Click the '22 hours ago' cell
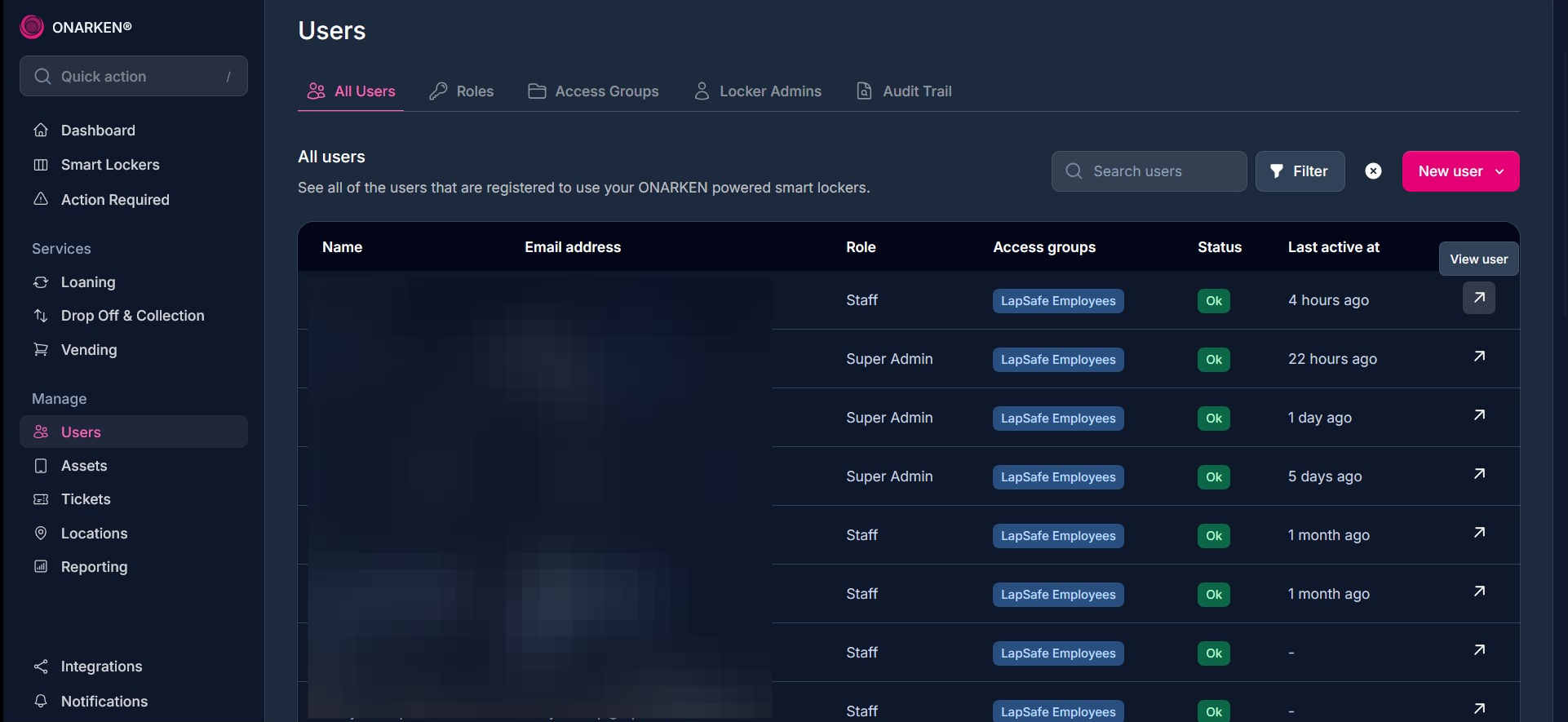 pyautogui.click(x=1332, y=359)
